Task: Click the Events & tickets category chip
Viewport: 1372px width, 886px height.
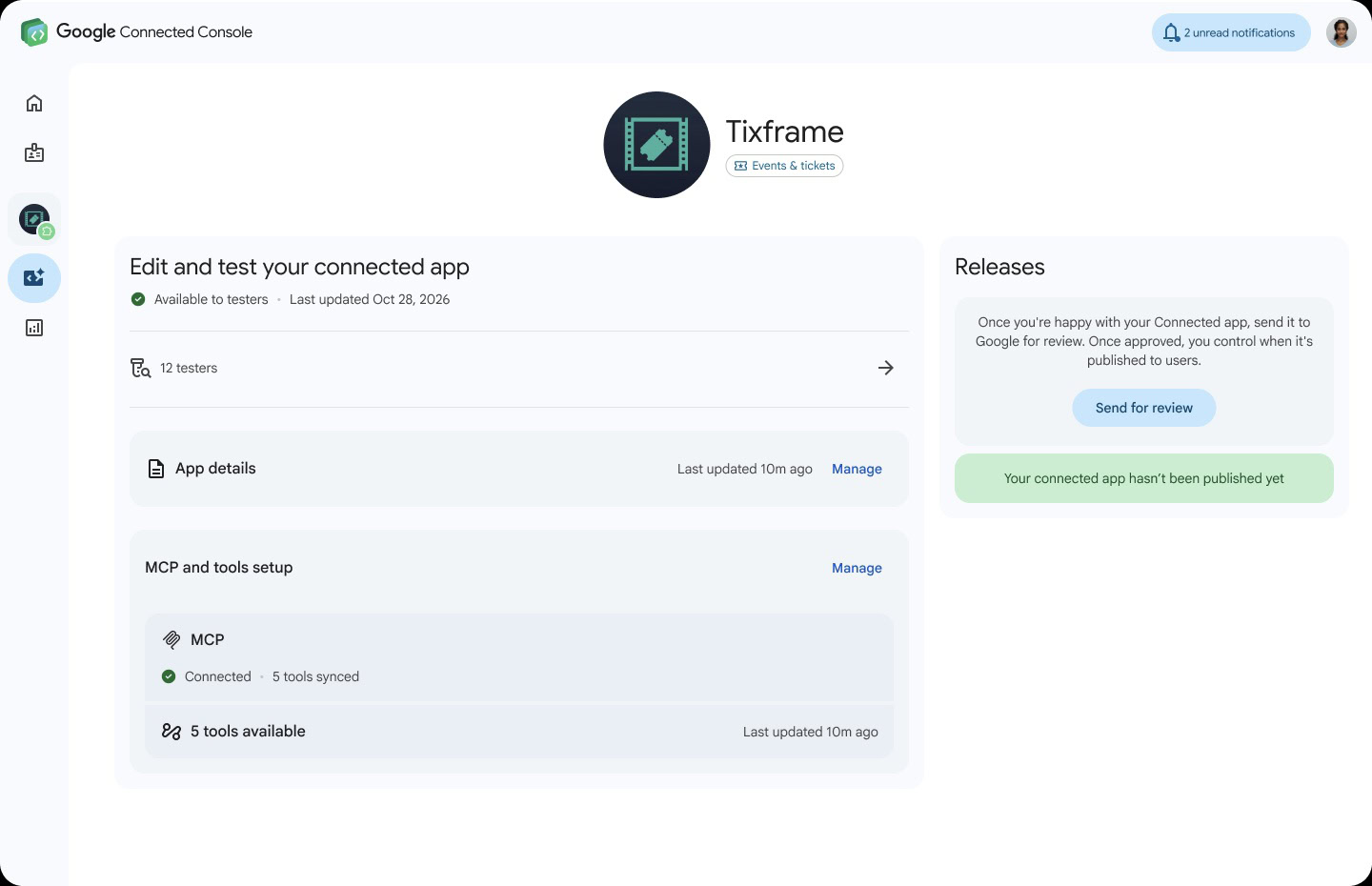Action: coord(784,166)
